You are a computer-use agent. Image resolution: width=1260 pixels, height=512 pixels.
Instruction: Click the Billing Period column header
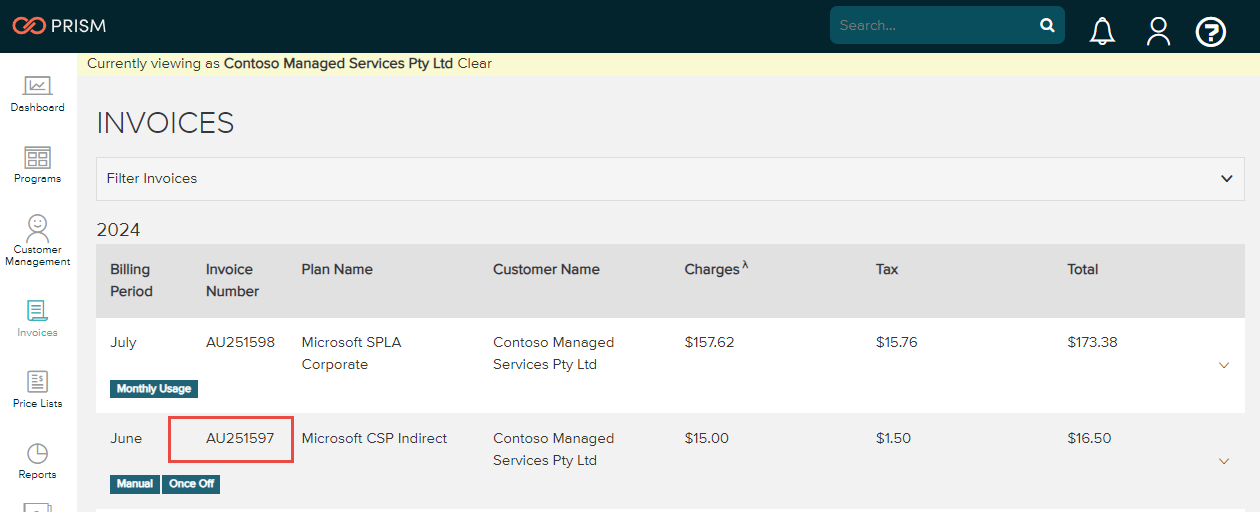pyautogui.click(x=131, y=280)
